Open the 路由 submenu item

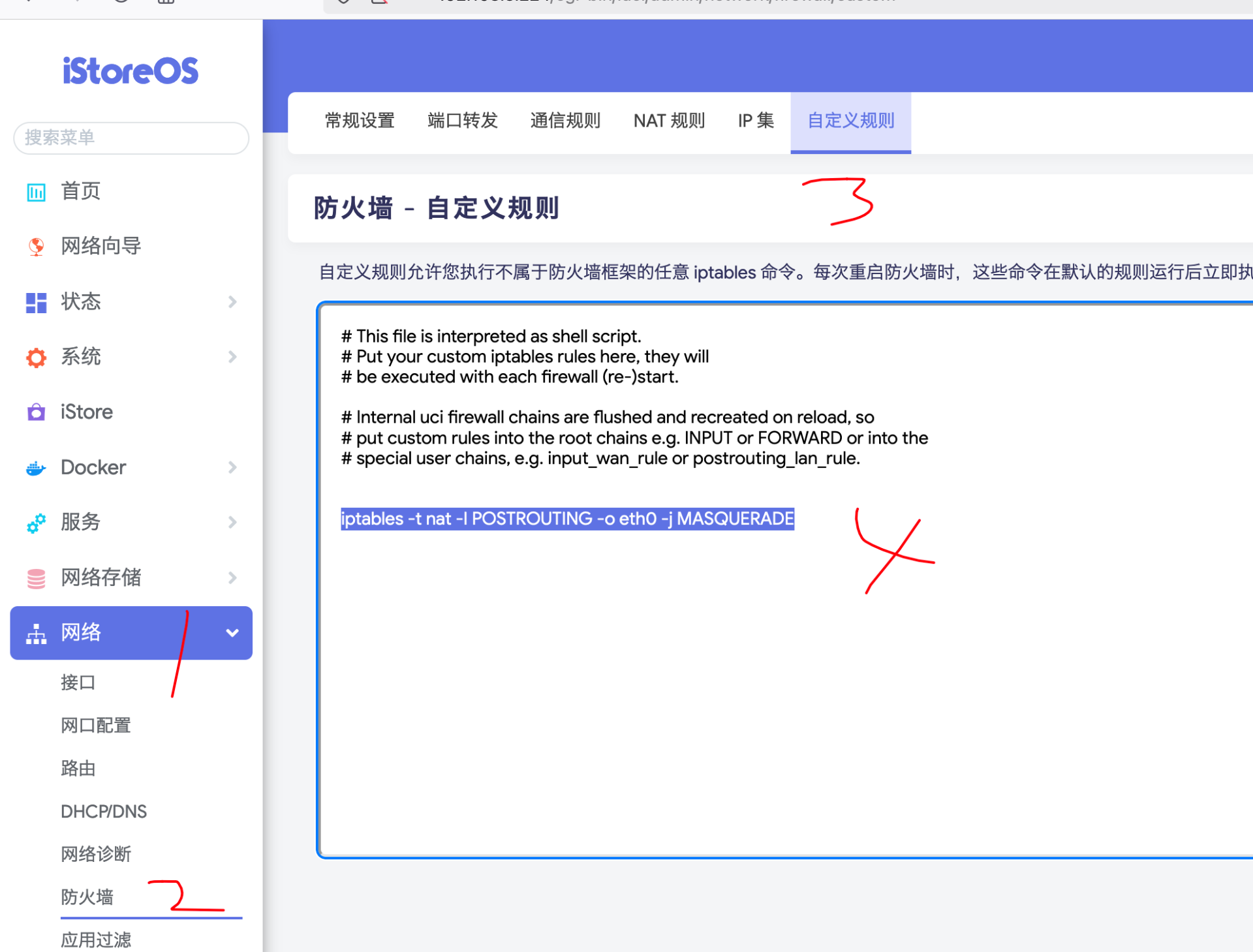pyautogui.click(x=78, y=769)
